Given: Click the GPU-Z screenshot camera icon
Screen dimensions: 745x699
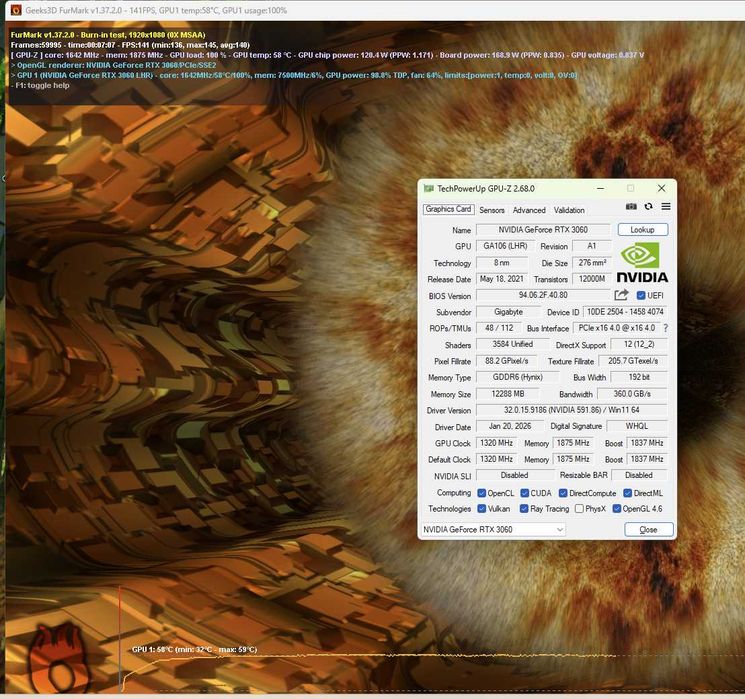Looking at the screenshot, I should [631, 206].
